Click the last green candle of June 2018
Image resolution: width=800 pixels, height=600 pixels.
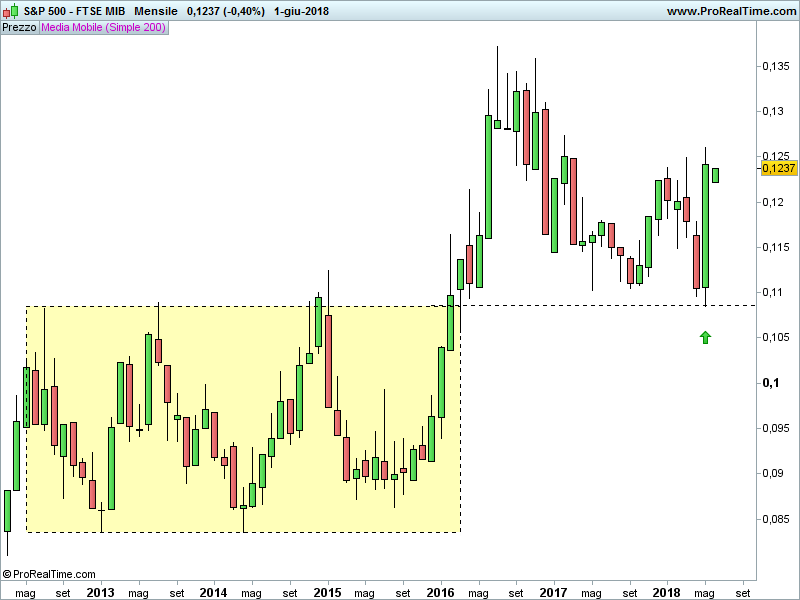click(x=715, y=175)
